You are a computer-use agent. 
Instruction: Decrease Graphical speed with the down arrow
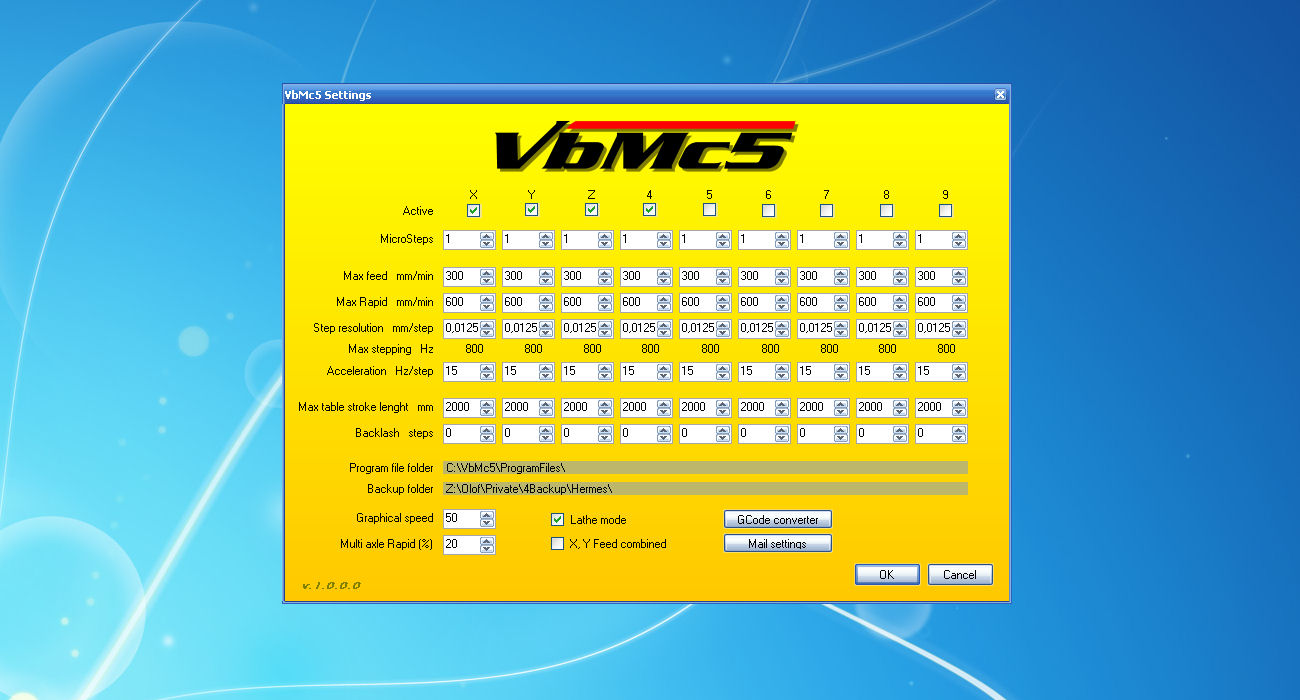487,523
